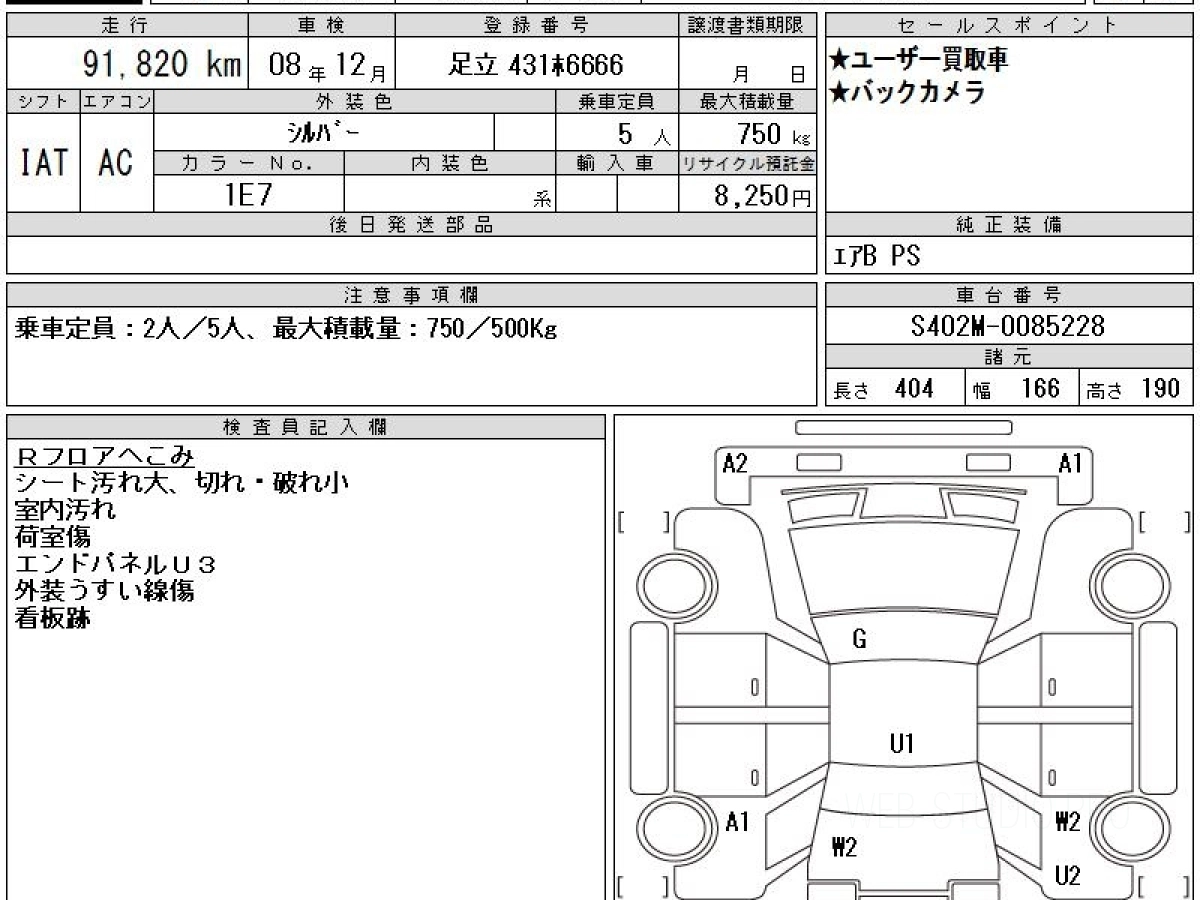Click the 登録番号 header
This screenshot has width=1200, height=900.
click(537, 25)
